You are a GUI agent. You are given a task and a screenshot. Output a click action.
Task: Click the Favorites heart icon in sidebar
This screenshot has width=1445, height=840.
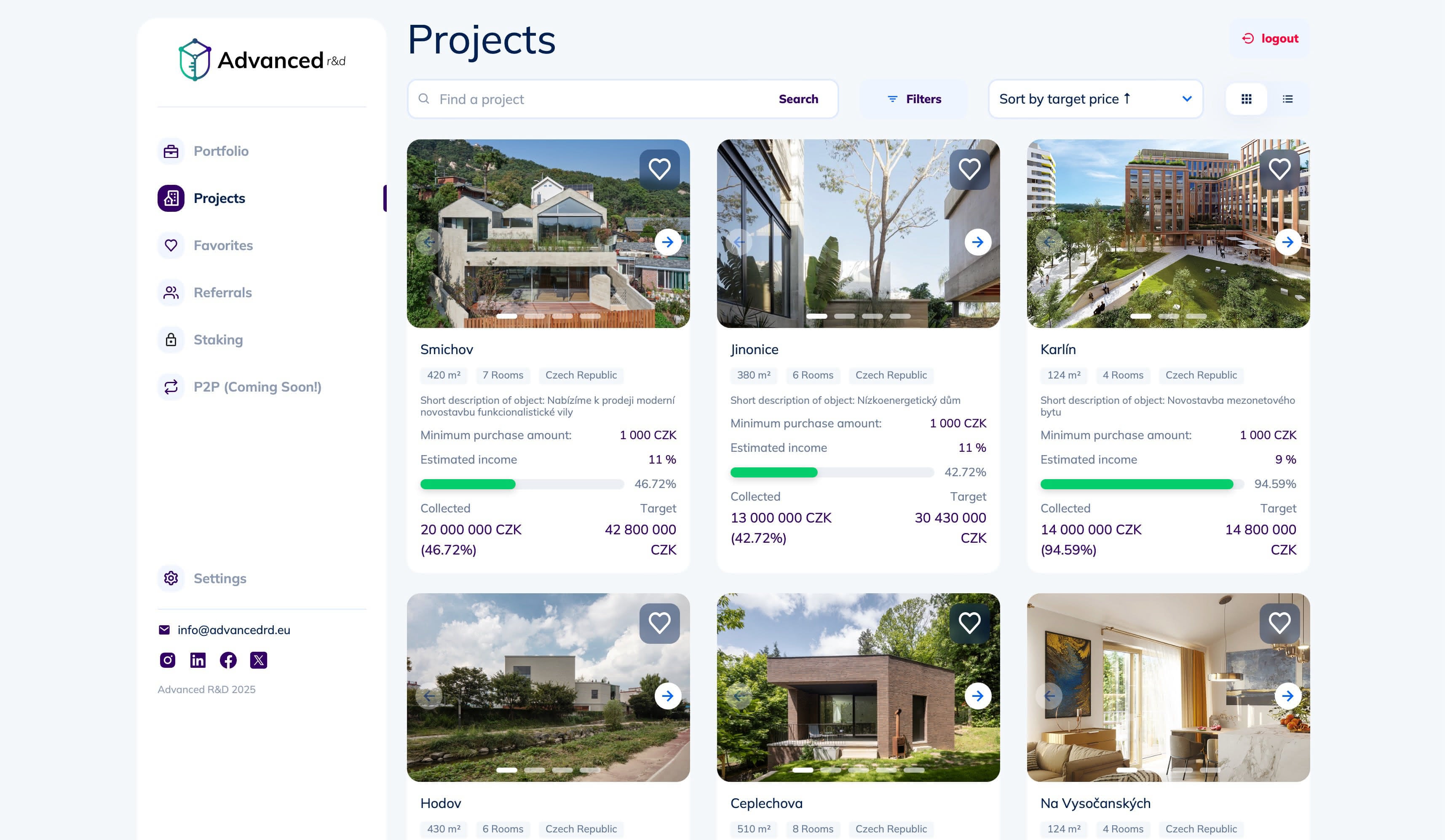click(171, 245)
